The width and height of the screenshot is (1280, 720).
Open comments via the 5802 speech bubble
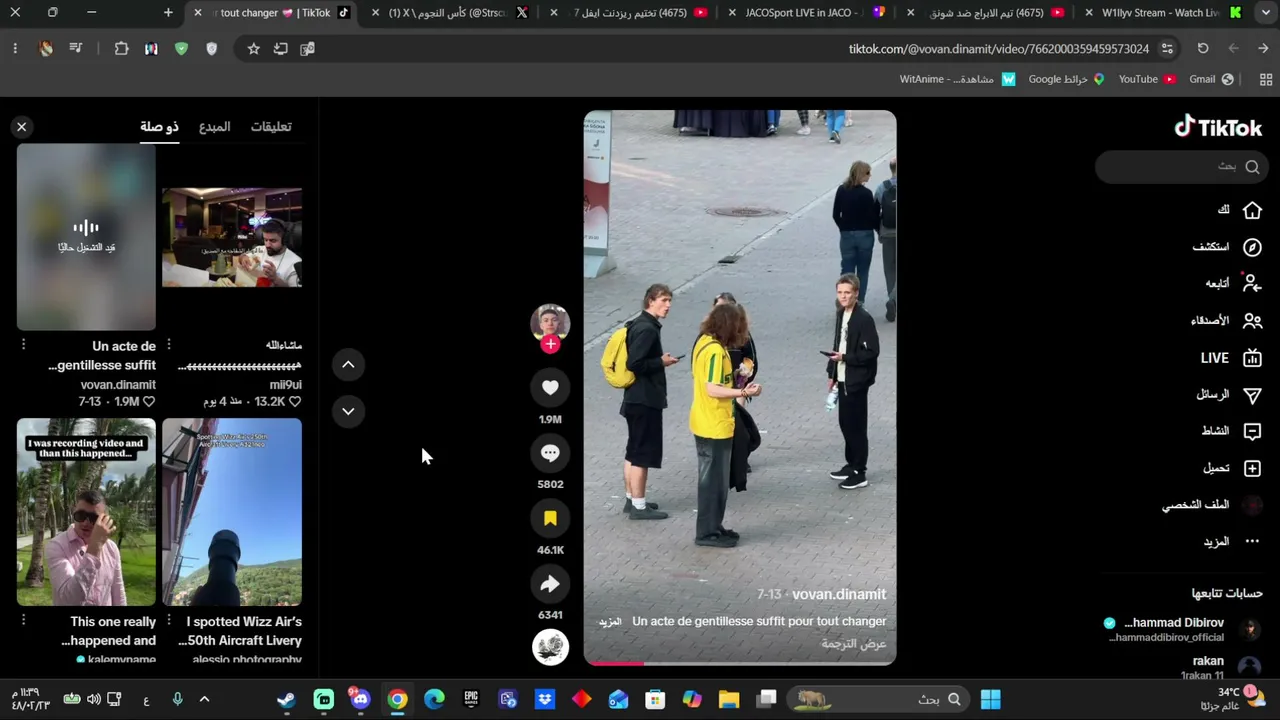pos(550,453)
